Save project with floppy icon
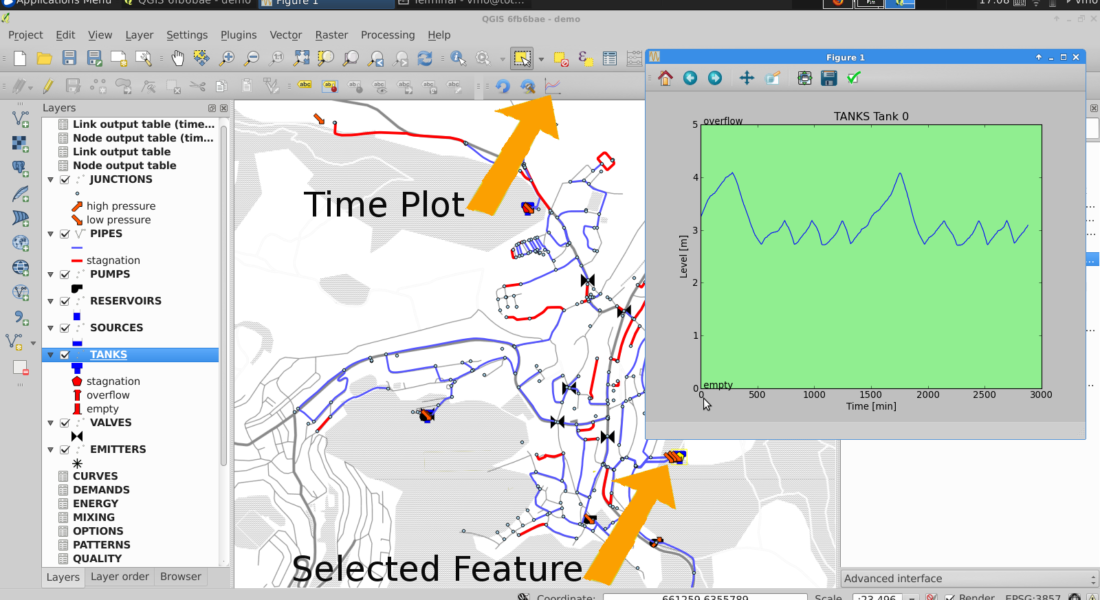 click(x=69, y=59)
